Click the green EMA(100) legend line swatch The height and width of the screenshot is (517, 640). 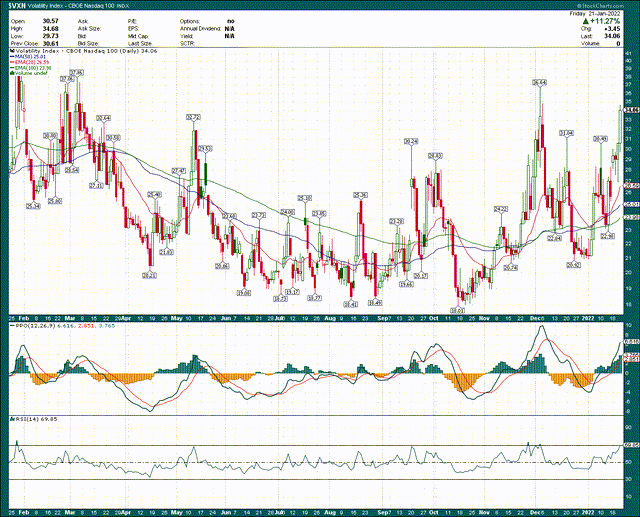(12, 68)
